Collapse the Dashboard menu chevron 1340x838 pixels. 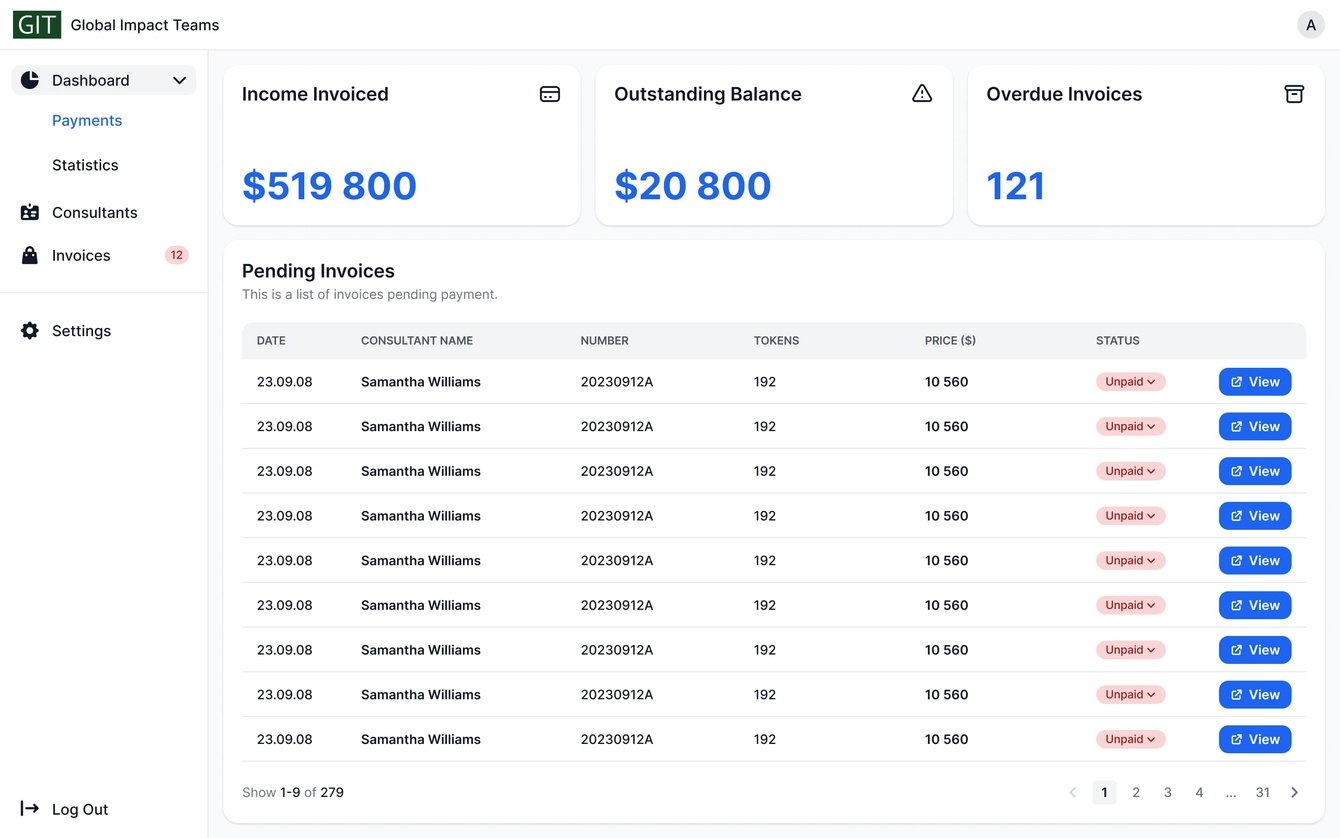(180, 81)
